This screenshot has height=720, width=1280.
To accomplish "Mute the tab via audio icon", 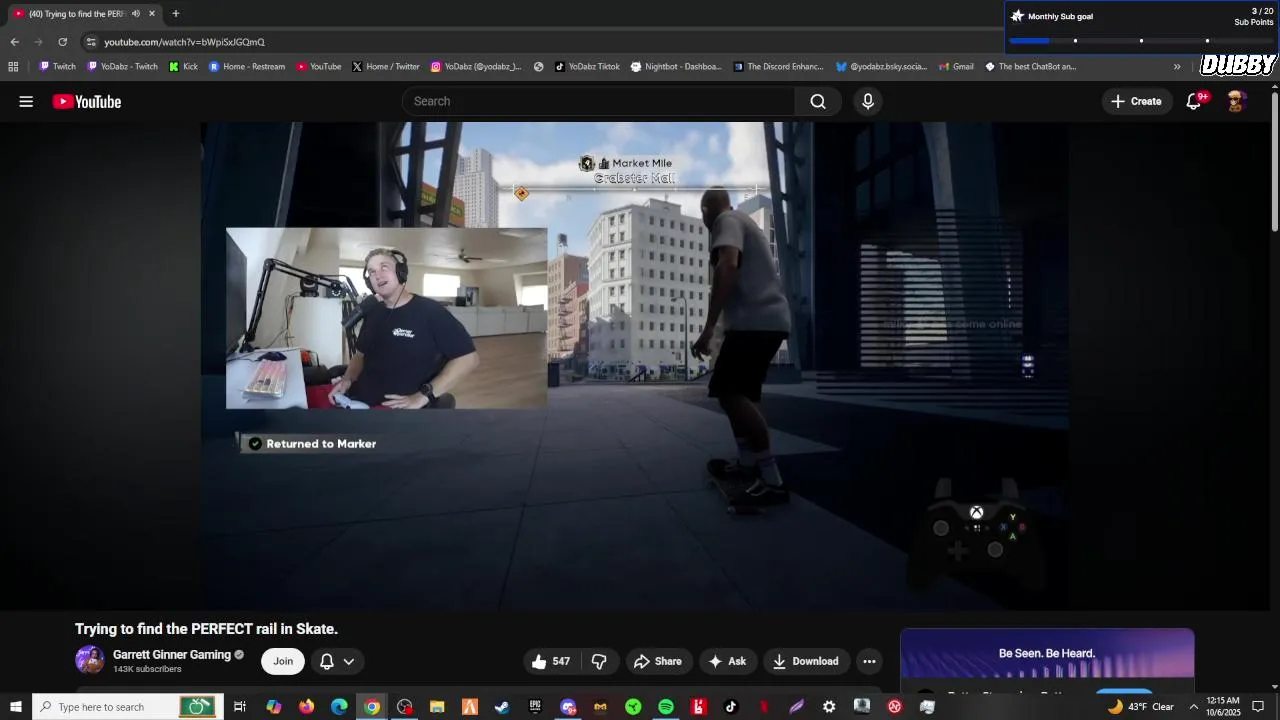I will [136, 14].
